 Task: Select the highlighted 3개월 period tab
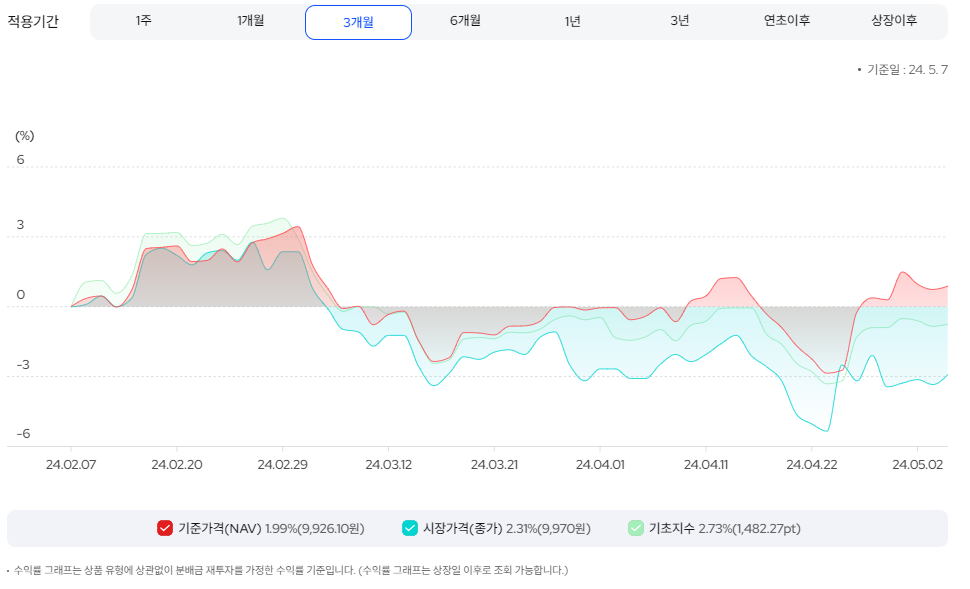pos(358,22)
